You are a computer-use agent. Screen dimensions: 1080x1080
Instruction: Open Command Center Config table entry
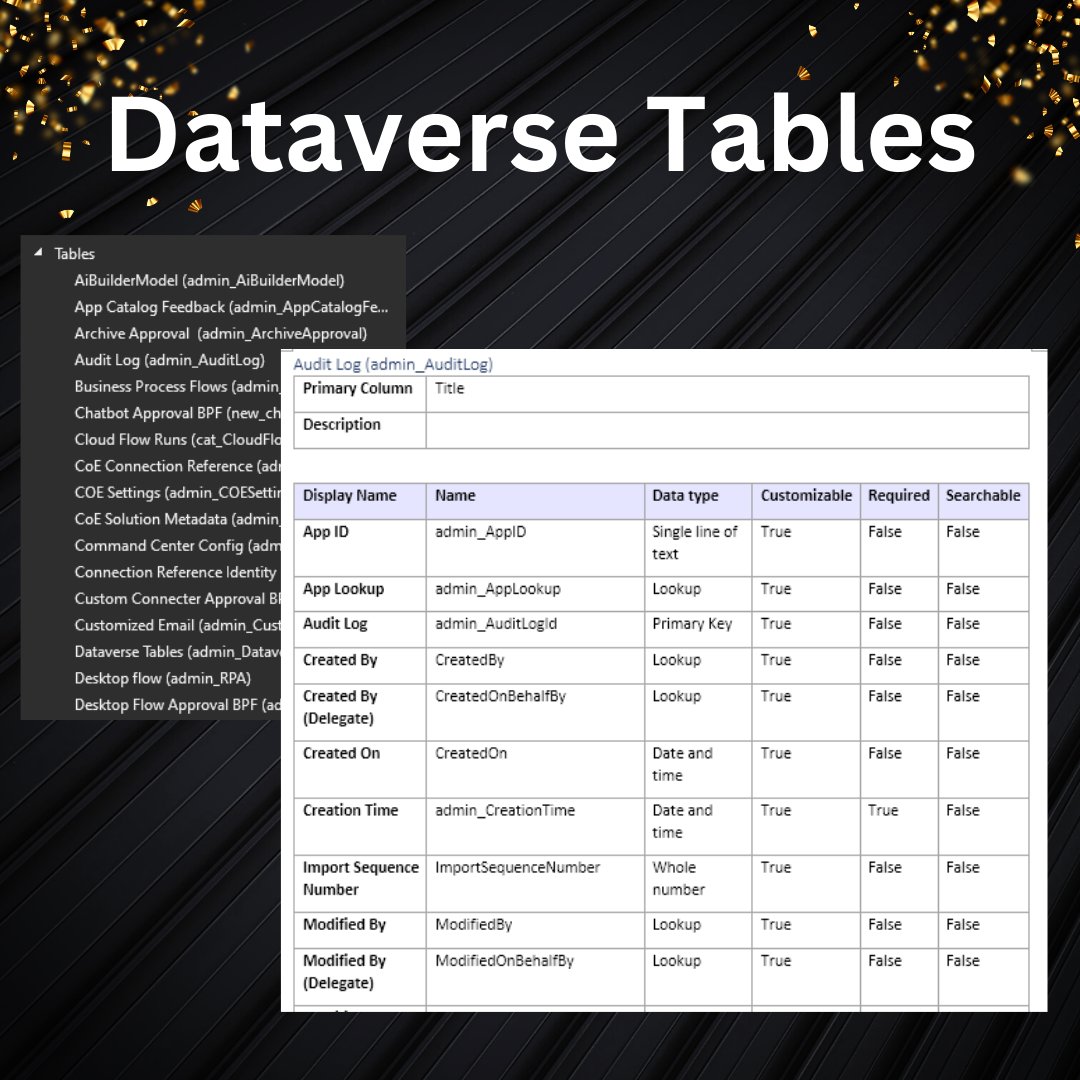(178, 546)
